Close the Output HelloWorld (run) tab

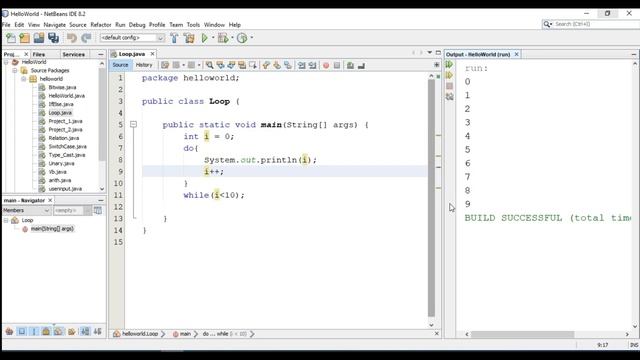pos(516,54)
